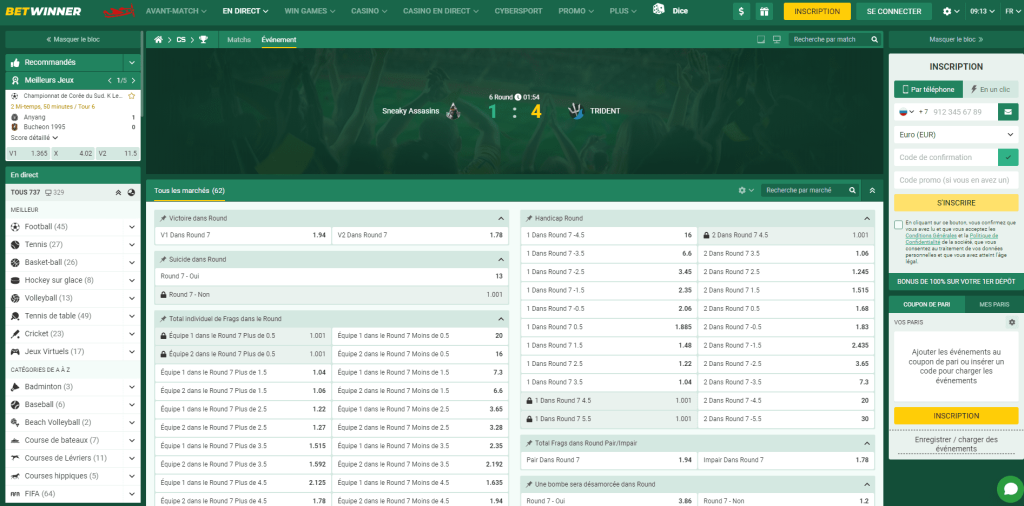Switch to the MES PARIS tab
The width and height of the screenshot is (1024, 506).
point(992,304)
